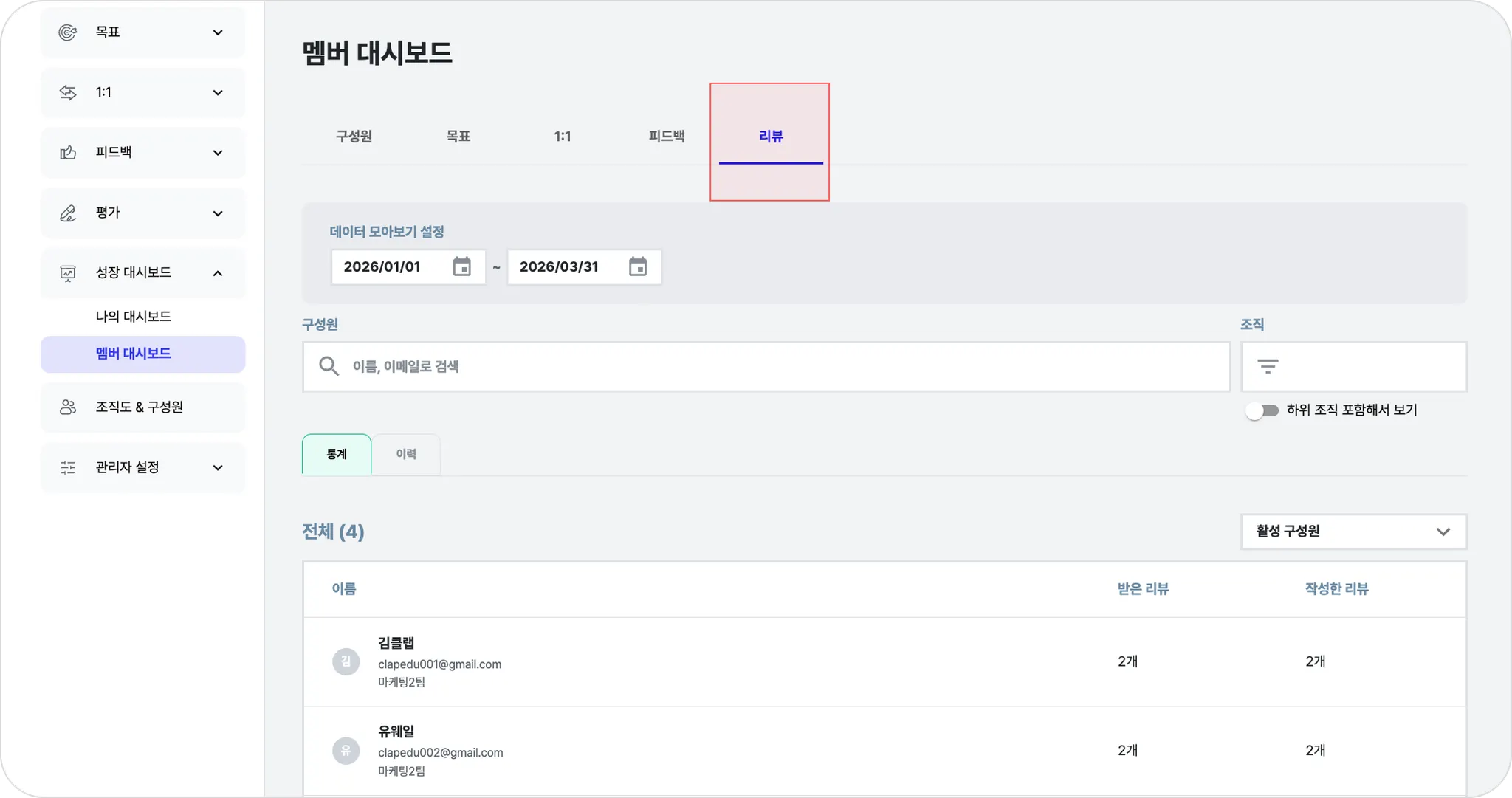Screen dimensions: 1512x798
Task: Click the 1:1 arrows sidebar icon
Action: coord(68,92)
